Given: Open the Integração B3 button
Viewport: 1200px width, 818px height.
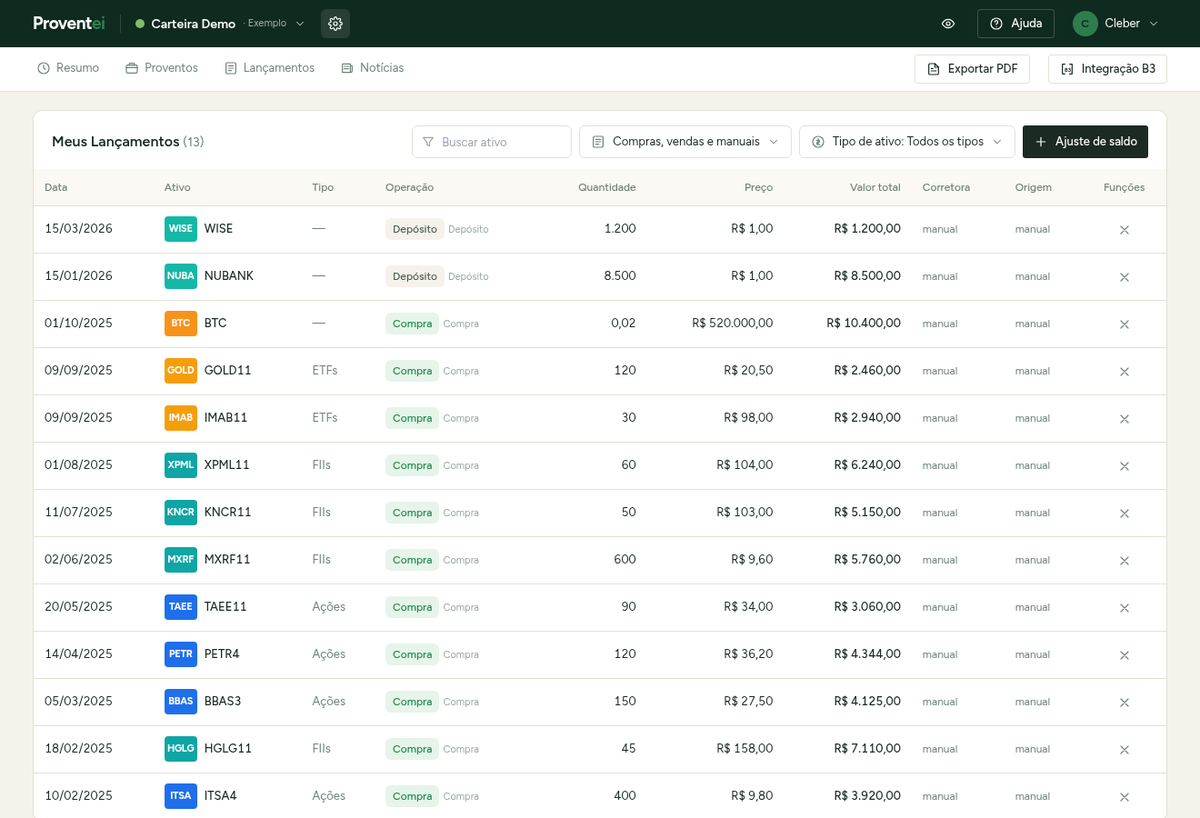Looking at the screenshot, I should tap(1107, 69).
